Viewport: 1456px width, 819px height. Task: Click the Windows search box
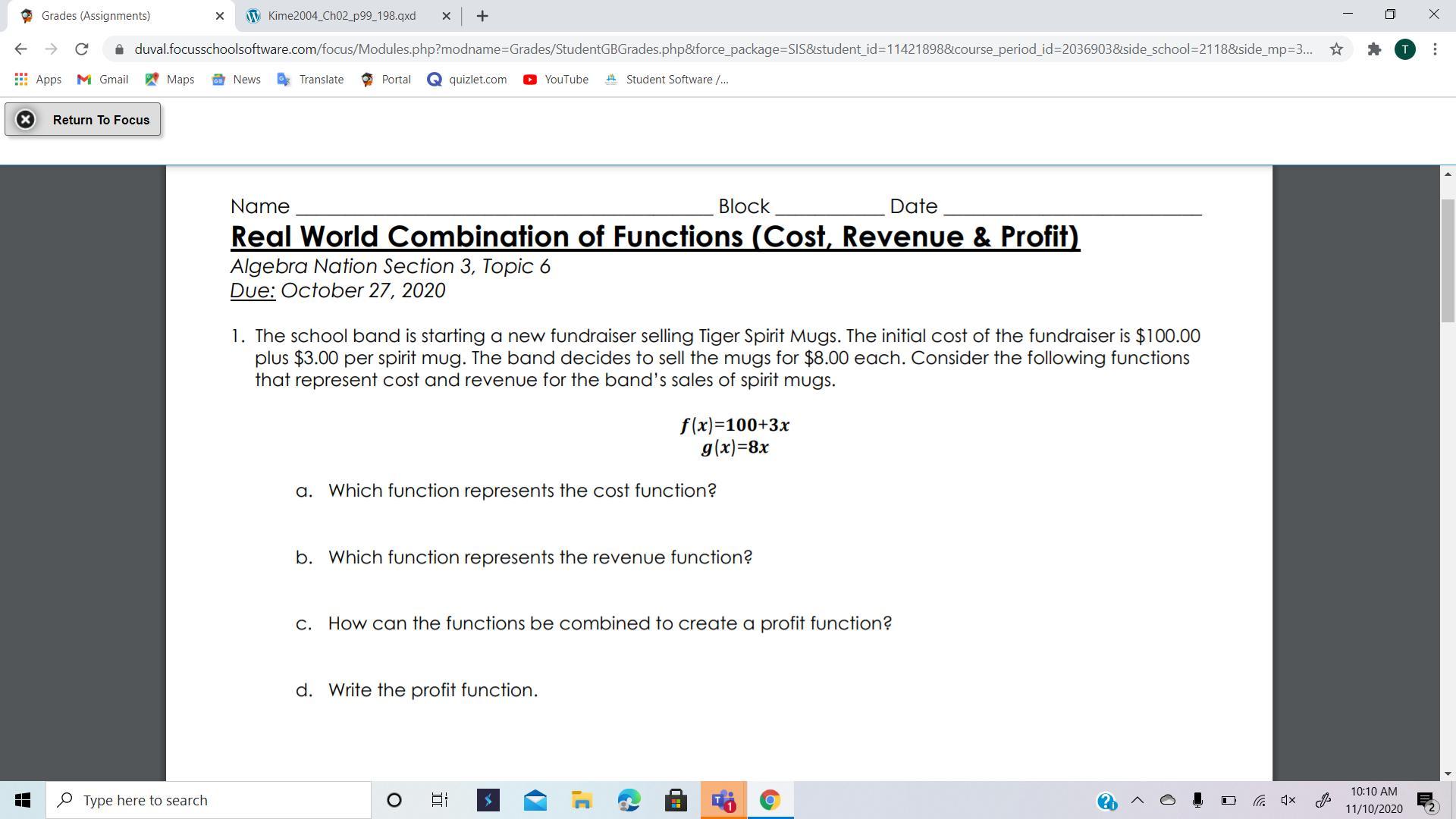(209, 800)
